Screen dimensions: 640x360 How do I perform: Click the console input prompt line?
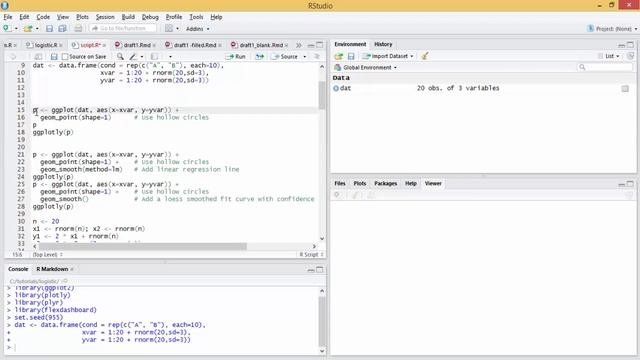(x=163, y=347)
